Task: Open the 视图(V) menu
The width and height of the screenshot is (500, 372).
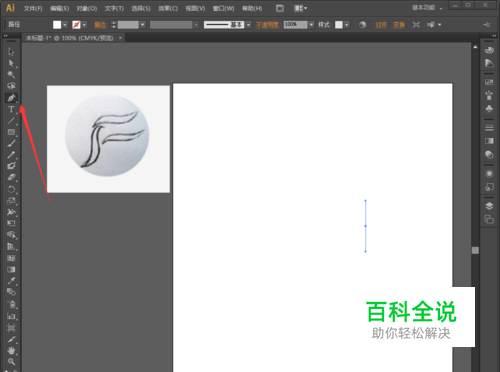Action: [195, 8]
